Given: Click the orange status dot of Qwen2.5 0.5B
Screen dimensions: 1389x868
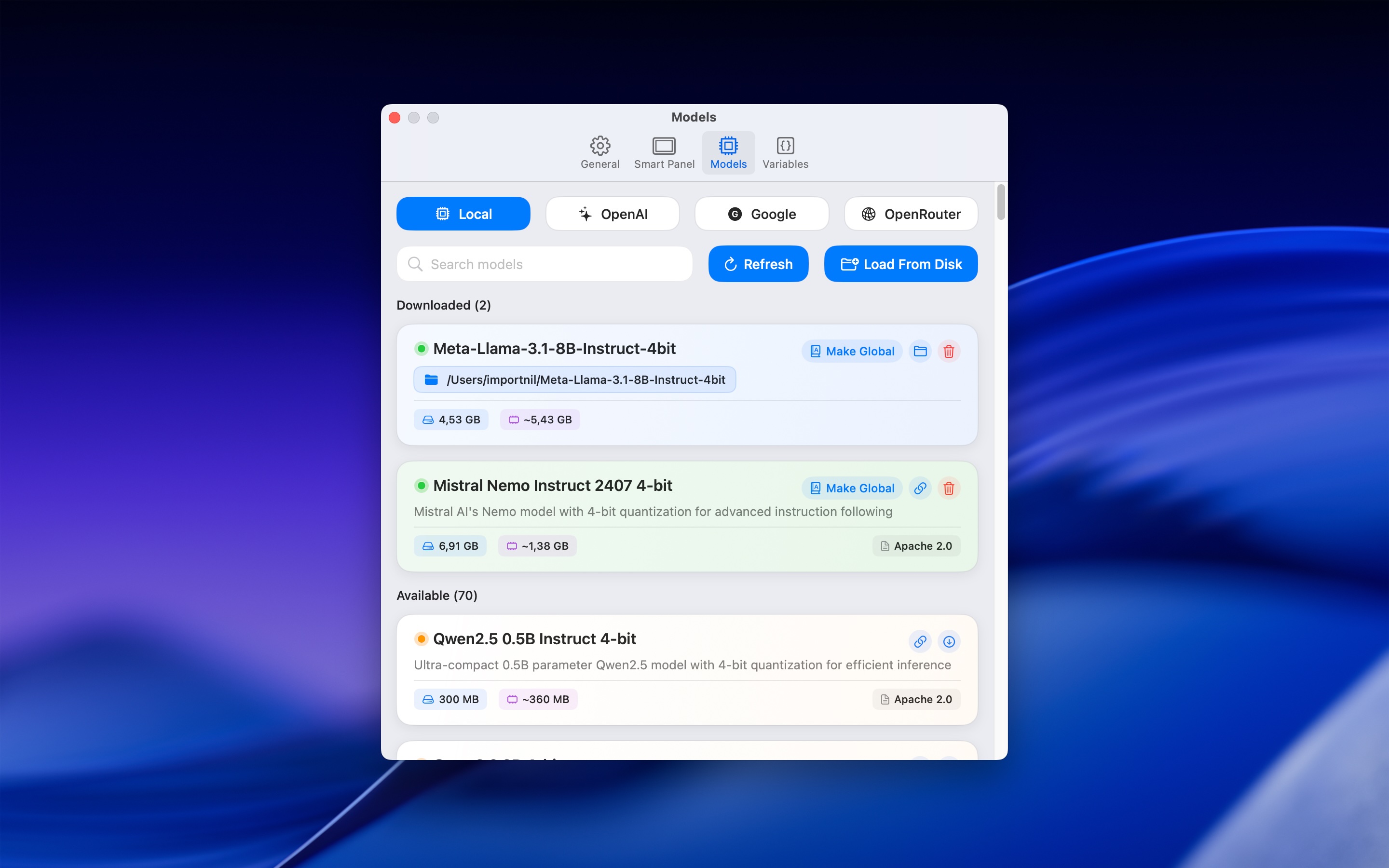Looking at the screenshot, I should point(422,639).
